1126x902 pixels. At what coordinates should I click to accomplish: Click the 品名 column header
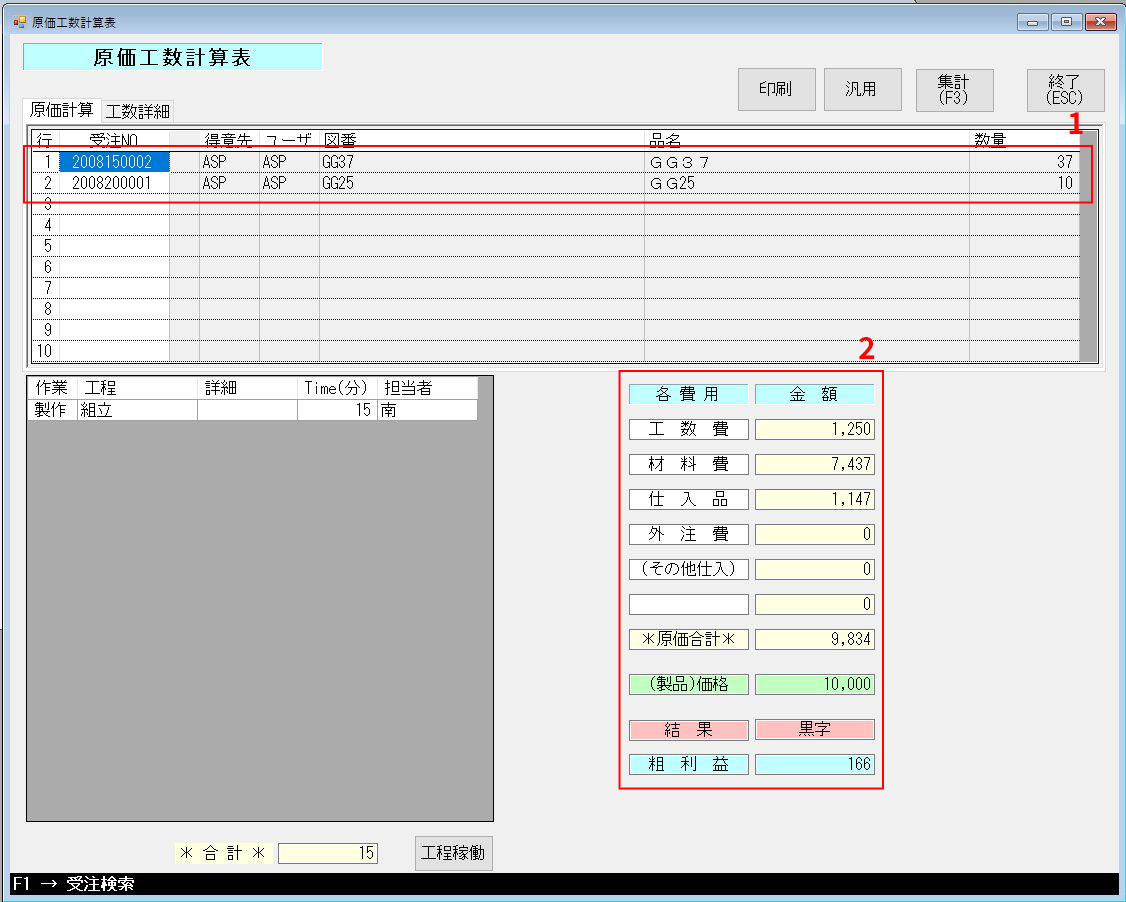pyautogui.click(x=806, y=140)
